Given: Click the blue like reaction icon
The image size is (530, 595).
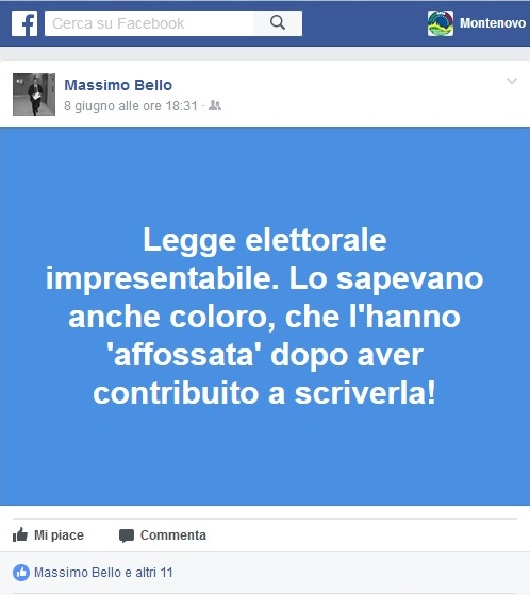Looking at the screenshot, I should tap(21, 572).
